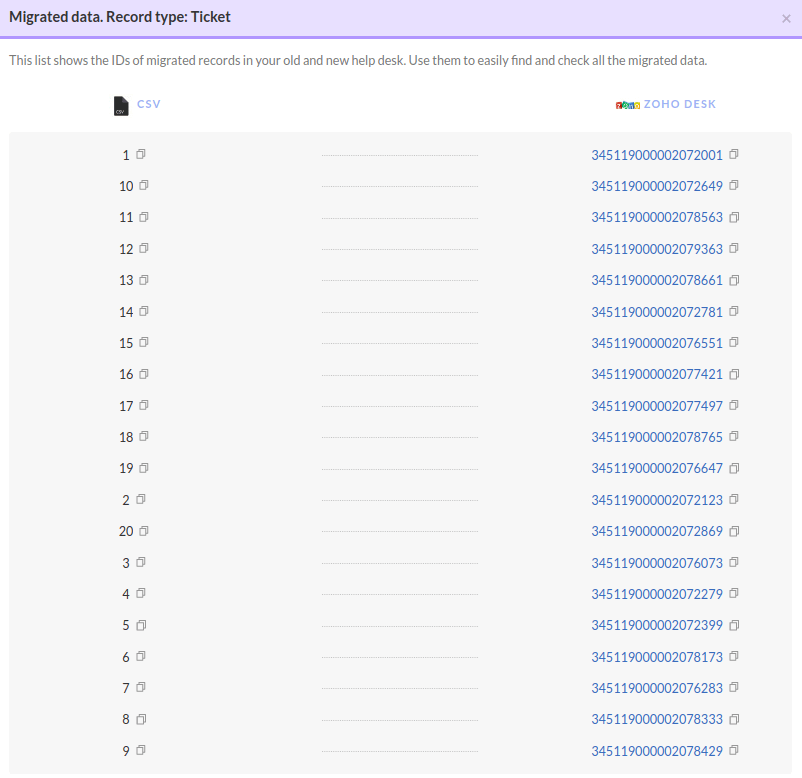This screenshot has height=778, width=802.
Task: Copy Zoho ID 34511900002076073
Action: [x=734, y=562]
